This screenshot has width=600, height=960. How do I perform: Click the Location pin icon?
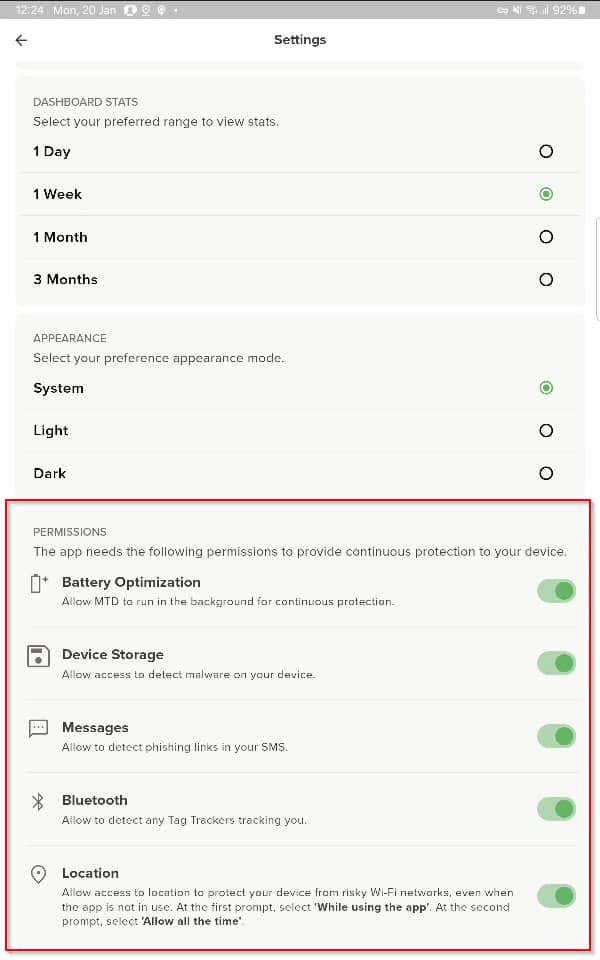tap(39, 874)
